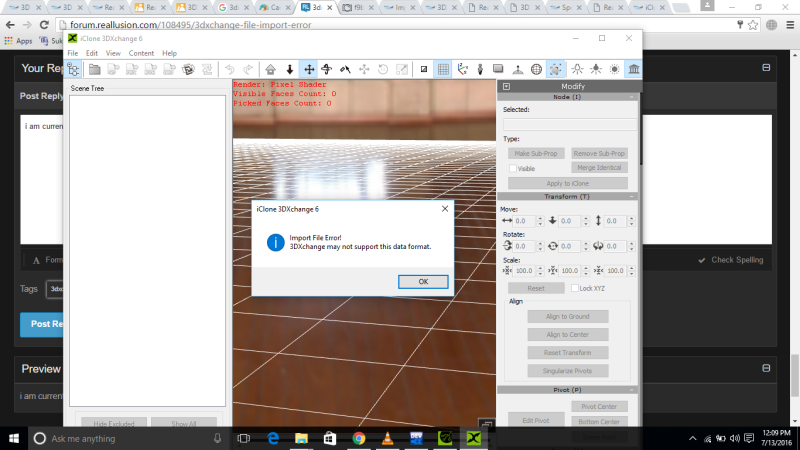Click the globe icon in toolbar
The height and width of the screenshot is (450, 800).
536,69
